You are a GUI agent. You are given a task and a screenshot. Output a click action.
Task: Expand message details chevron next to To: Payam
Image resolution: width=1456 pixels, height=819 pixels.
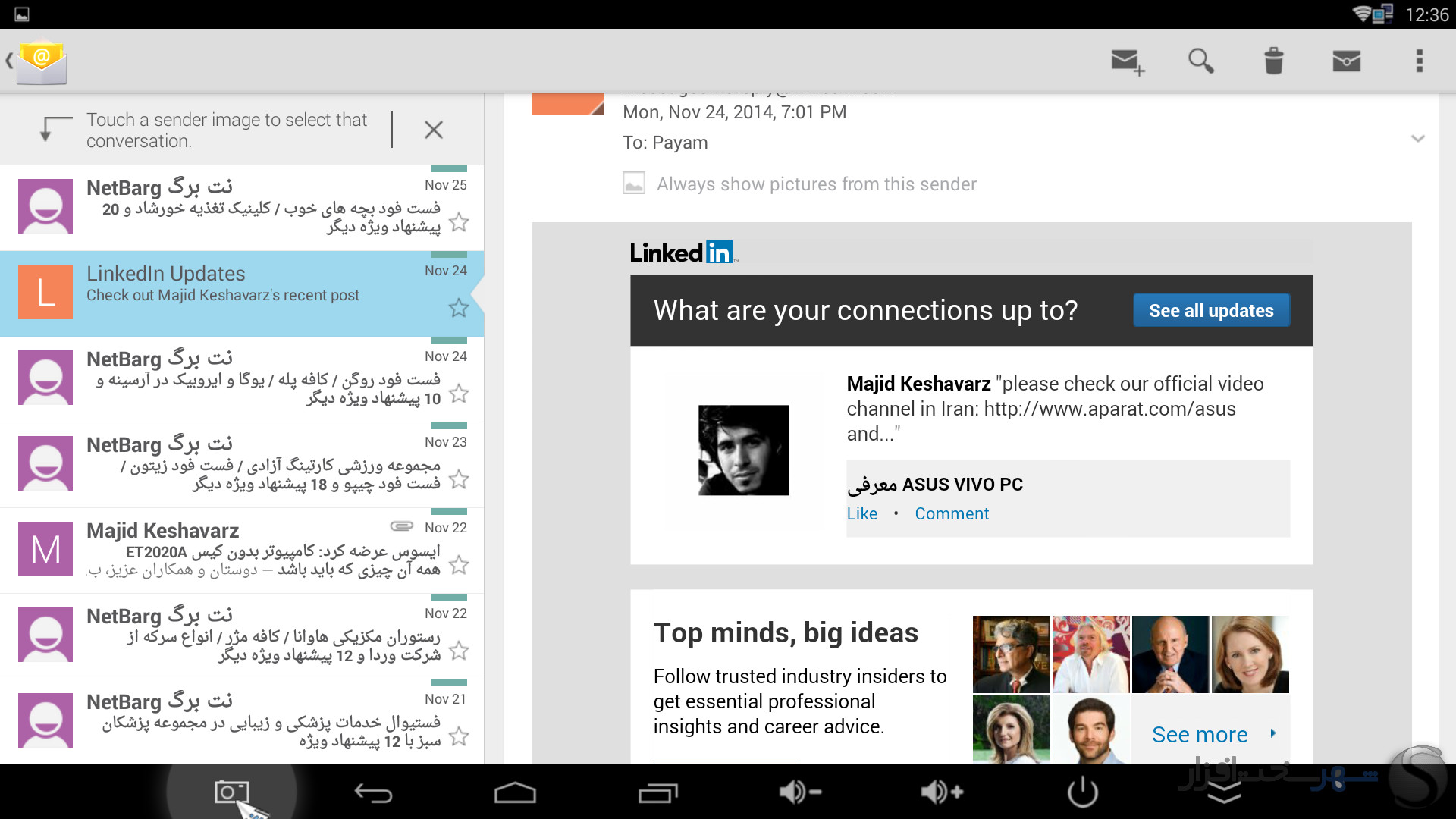1417,139
